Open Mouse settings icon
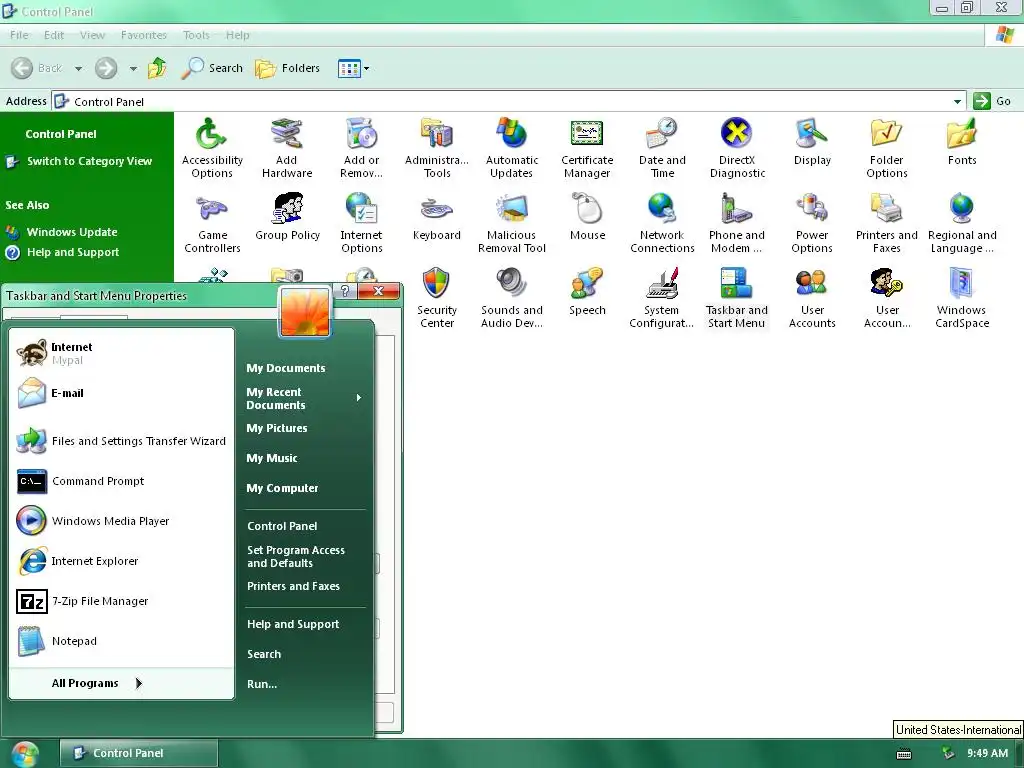1024x768 pixels. click(x=587, y=216)
